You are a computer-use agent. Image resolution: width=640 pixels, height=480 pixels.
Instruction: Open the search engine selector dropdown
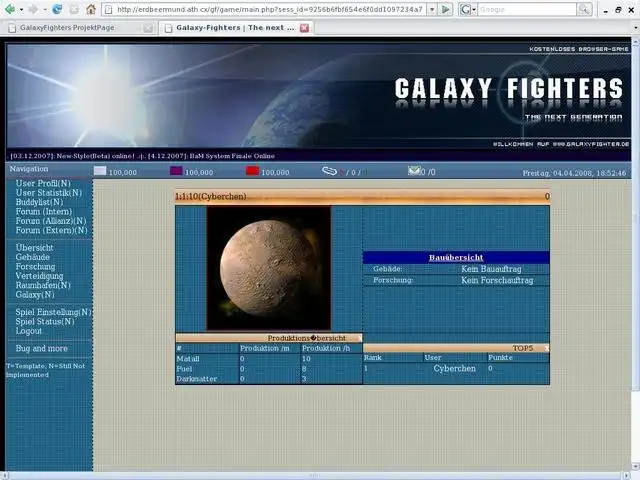468,9
